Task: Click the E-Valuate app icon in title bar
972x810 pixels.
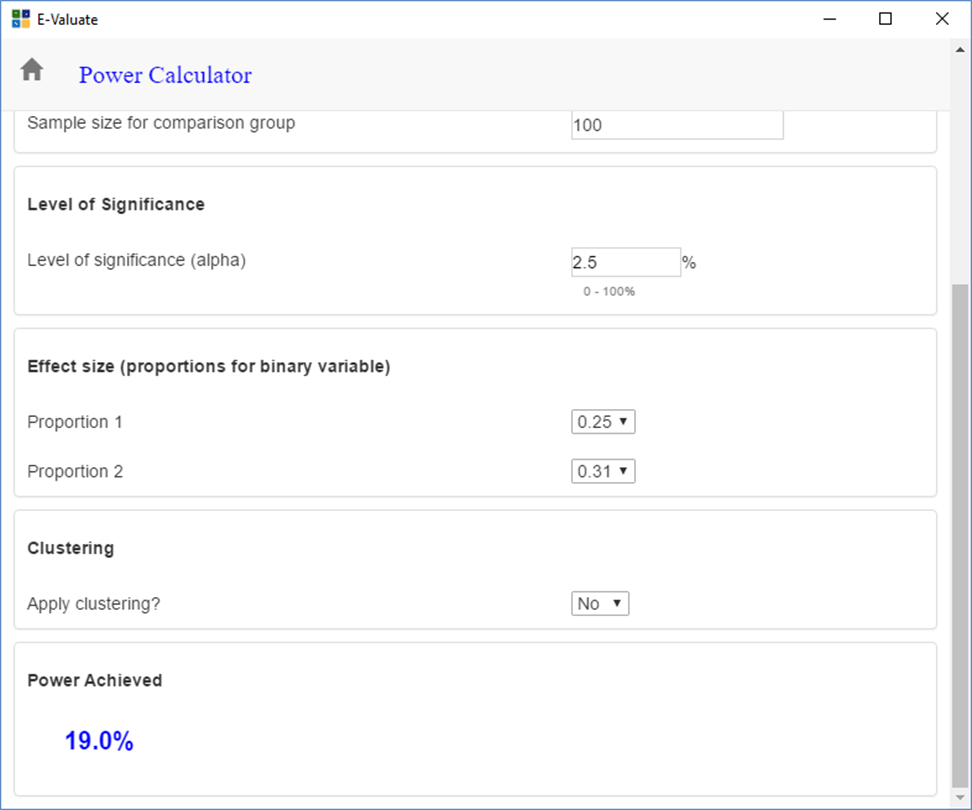Action: [21, 19]
